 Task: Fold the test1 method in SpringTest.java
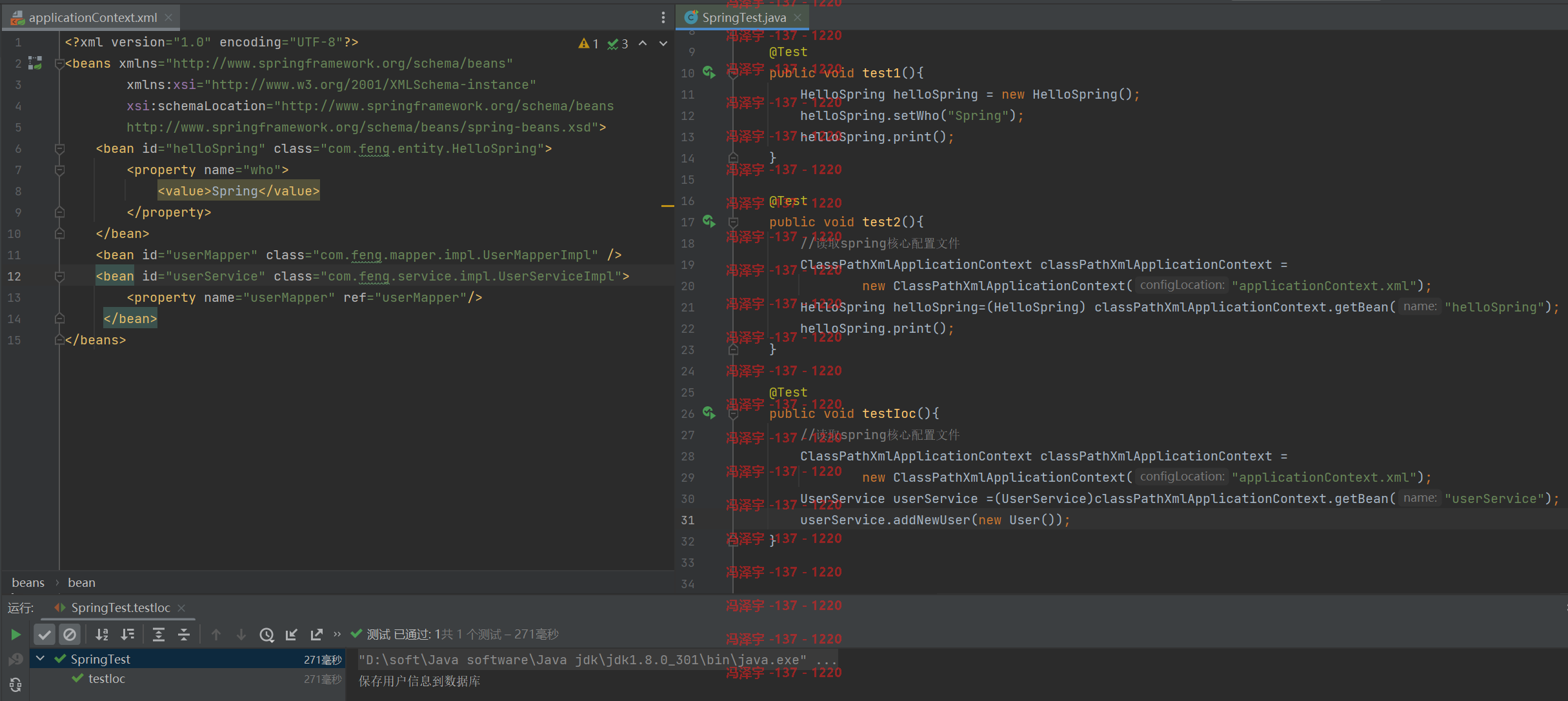coord(733,73)
